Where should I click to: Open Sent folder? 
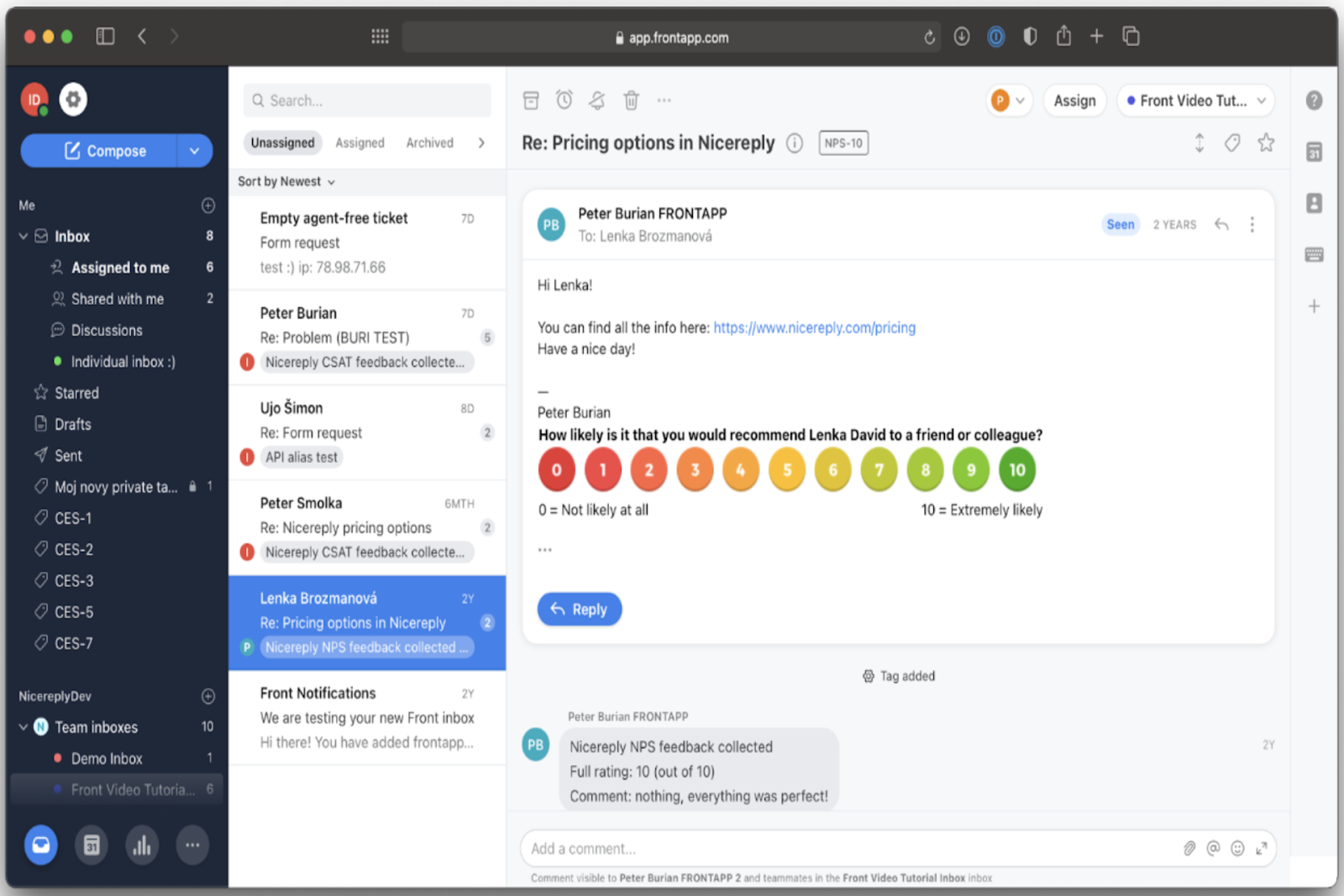click(x=69, y=456)
